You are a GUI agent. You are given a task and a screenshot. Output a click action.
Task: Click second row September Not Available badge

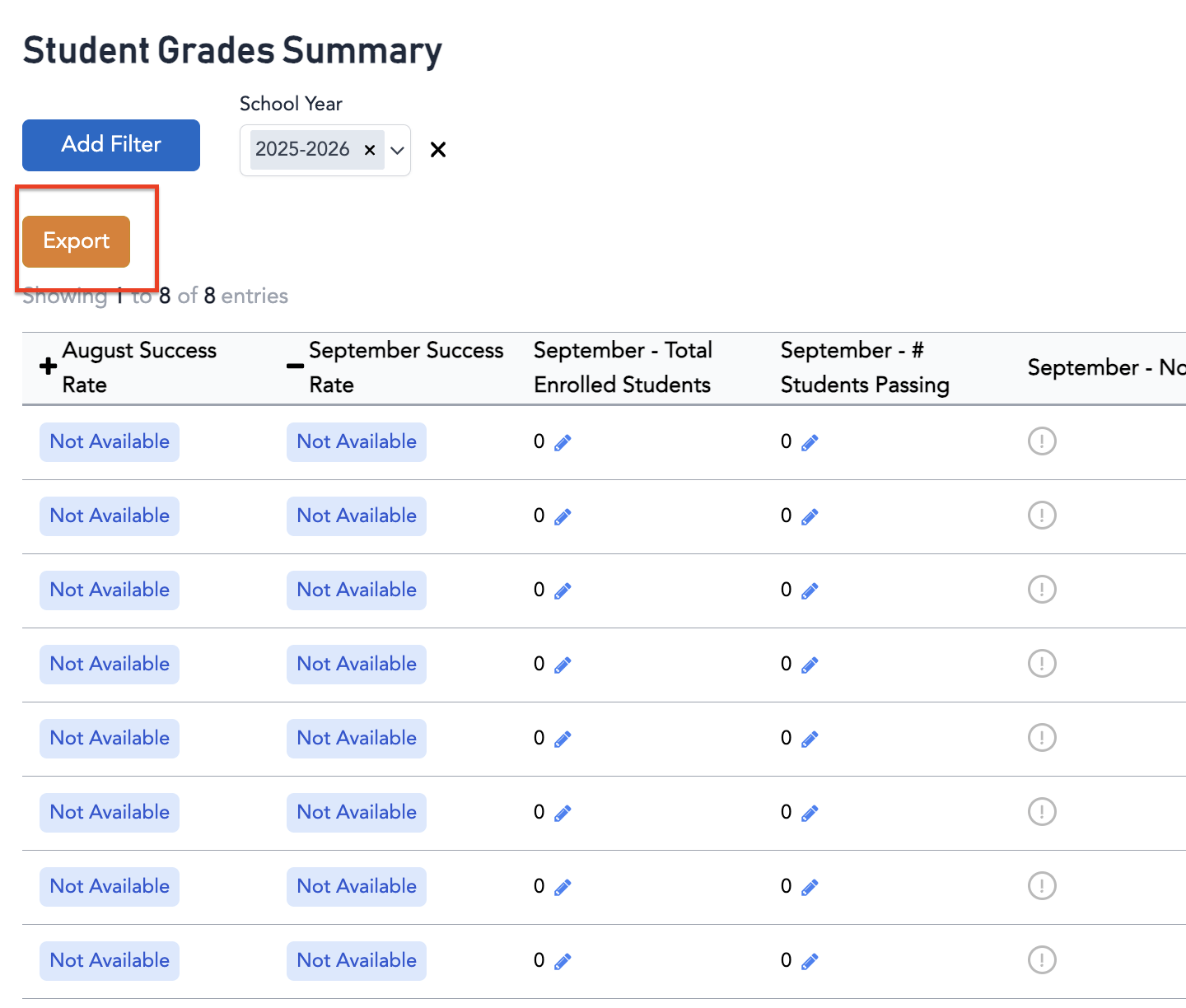click(357, 516)
